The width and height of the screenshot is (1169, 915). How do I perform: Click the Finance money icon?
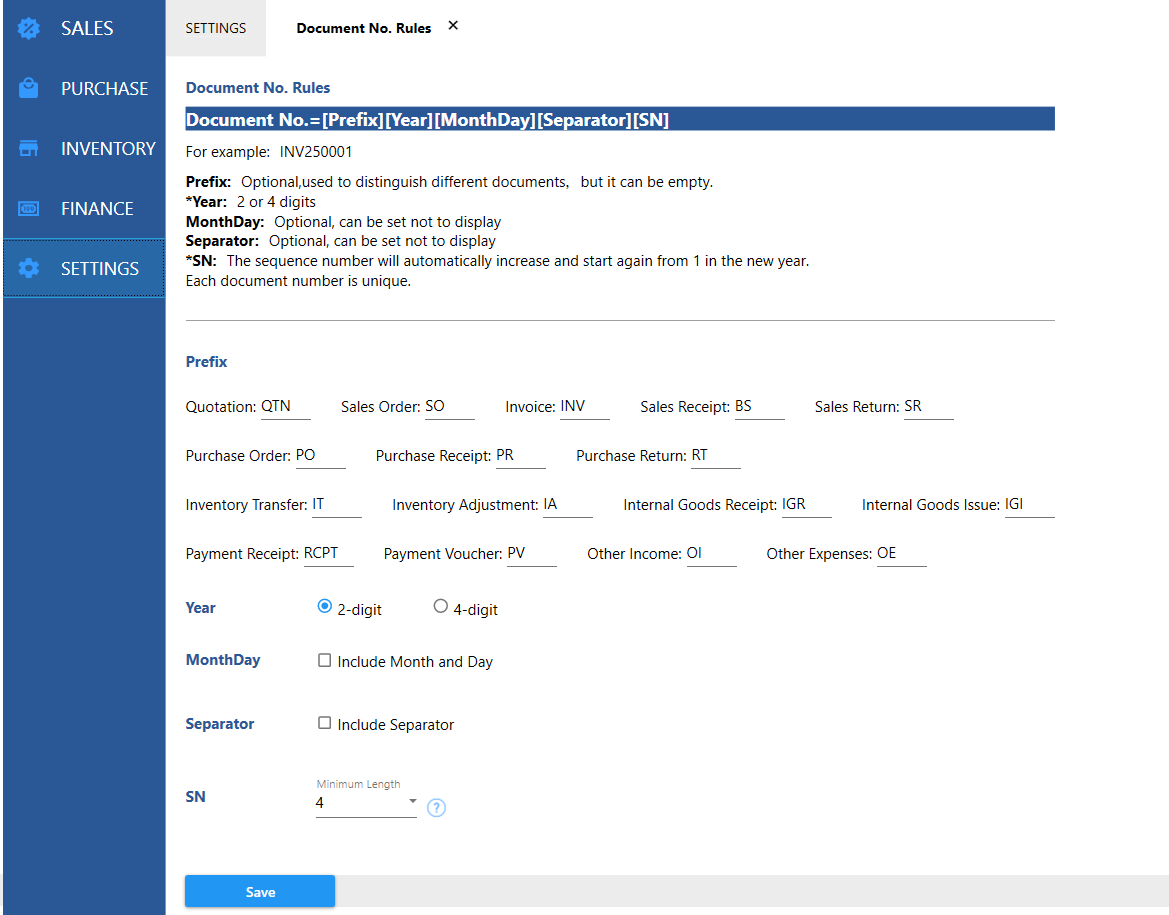point(29,209)
